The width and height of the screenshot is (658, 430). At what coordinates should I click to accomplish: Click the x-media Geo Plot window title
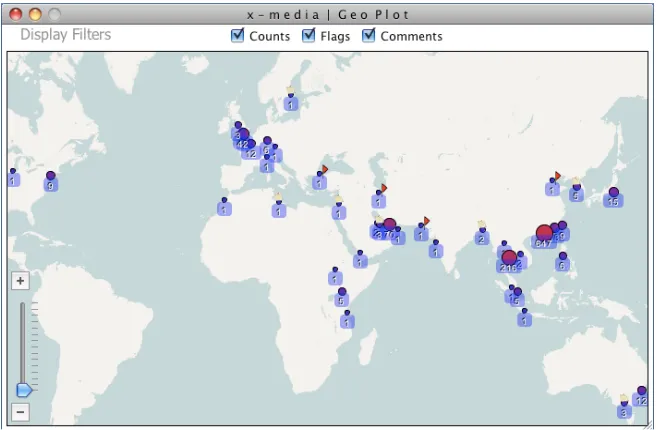328,15
